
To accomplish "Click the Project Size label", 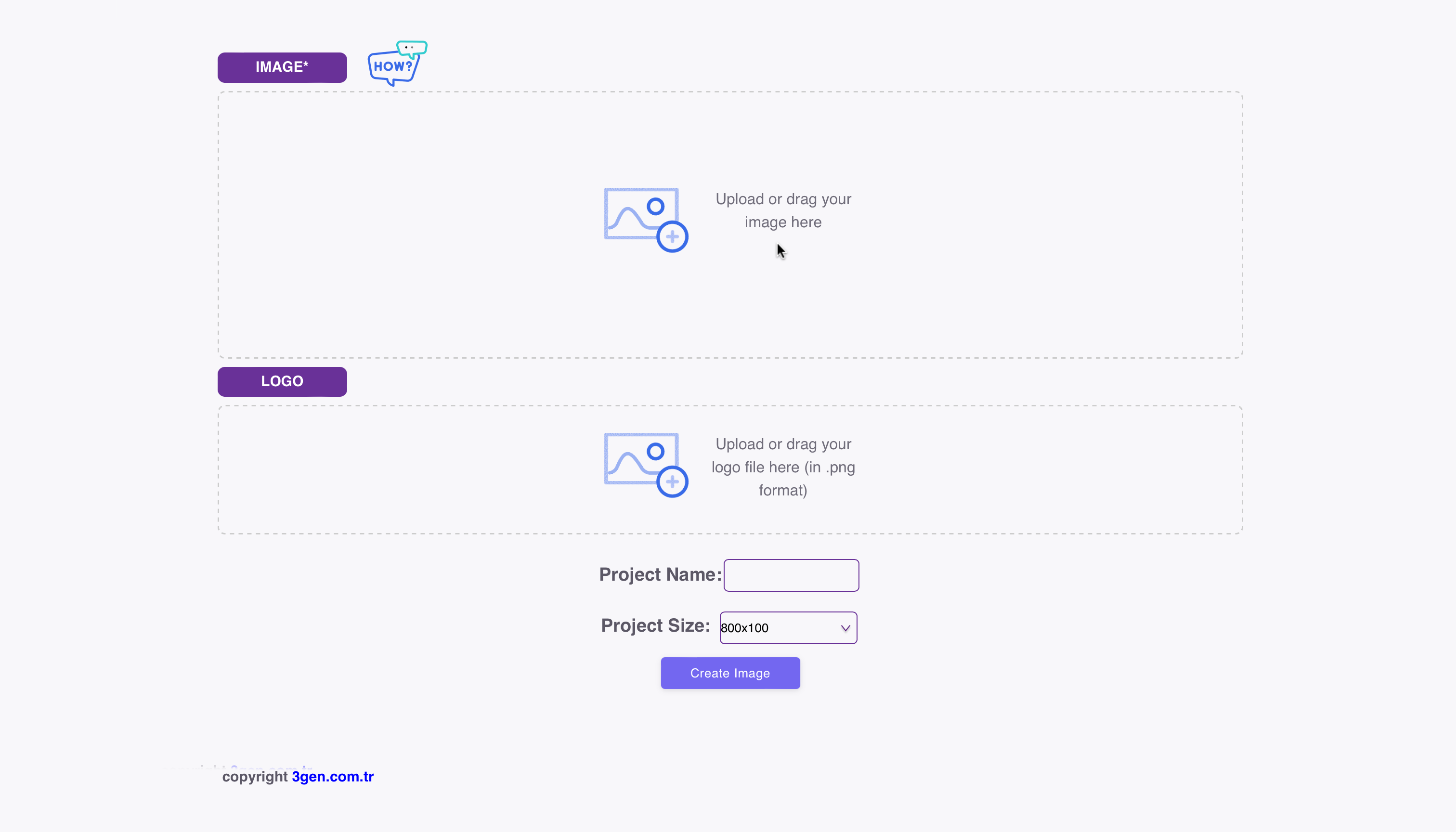I will click(x=655, y=625).
